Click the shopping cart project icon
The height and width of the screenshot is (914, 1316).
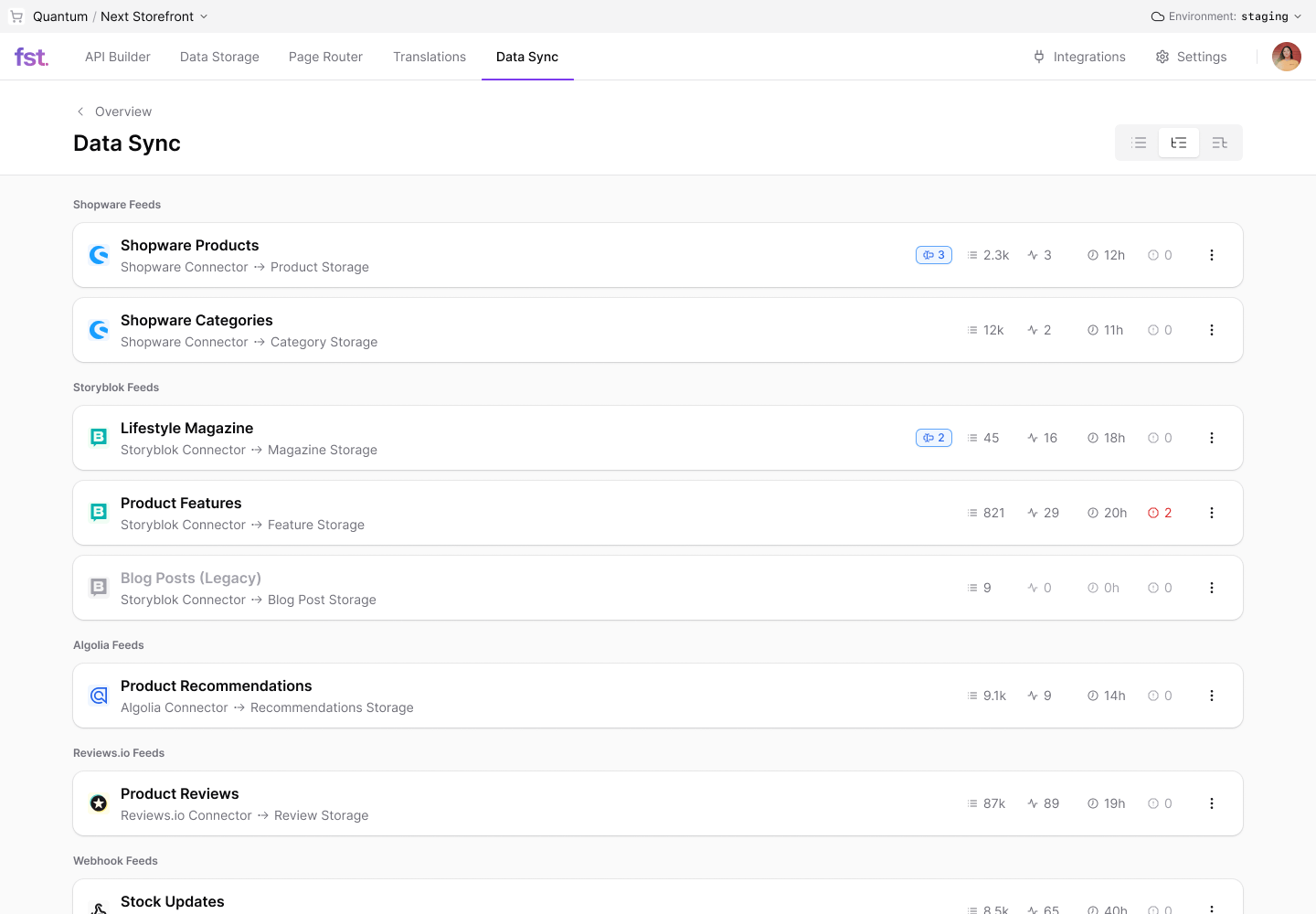(16, 16)
